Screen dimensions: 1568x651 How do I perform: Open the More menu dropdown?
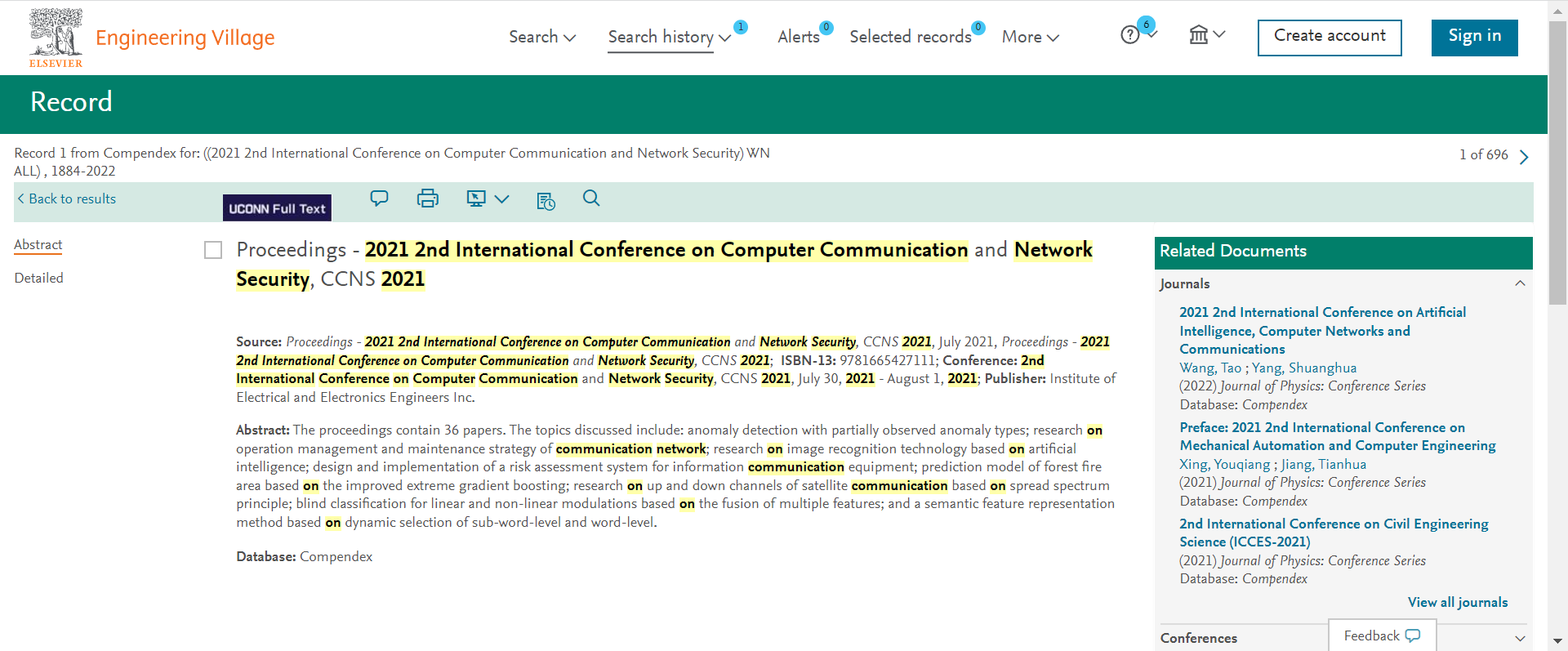[1031, 37]
